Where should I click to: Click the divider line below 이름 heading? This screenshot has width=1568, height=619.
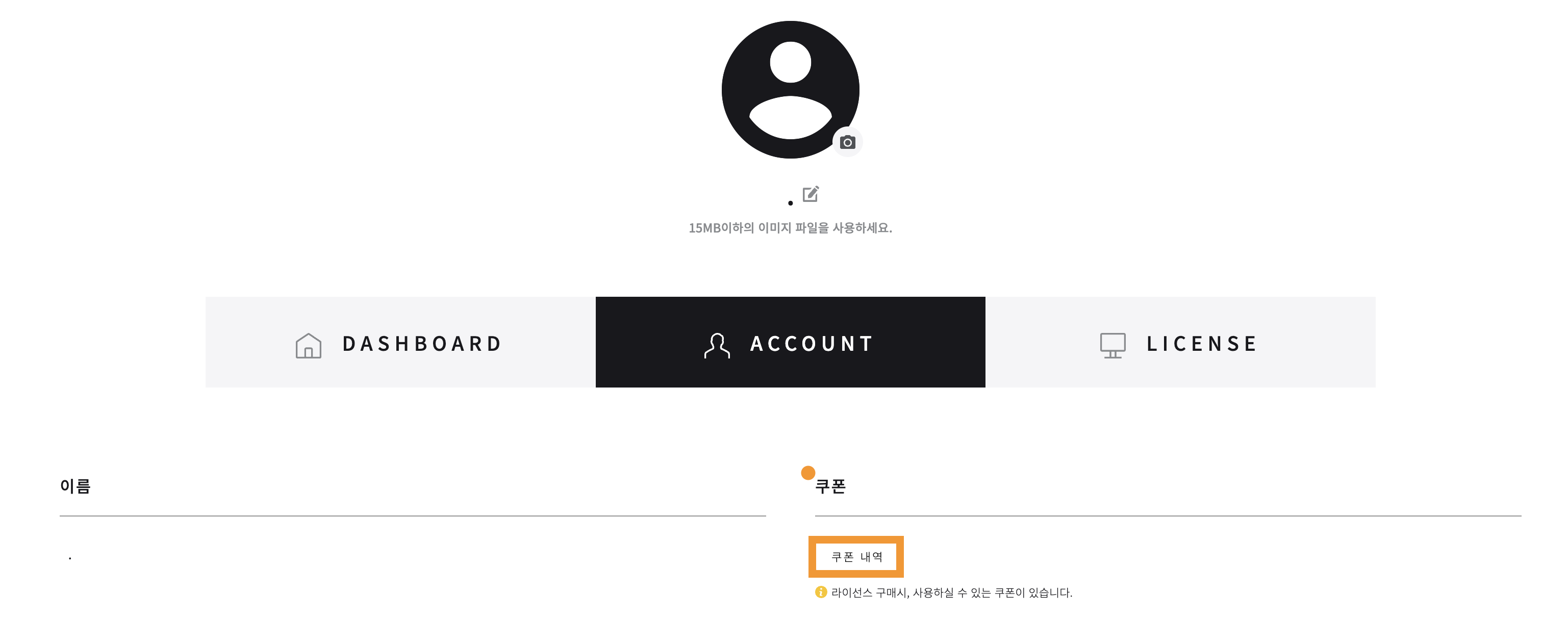coord(413,515)
